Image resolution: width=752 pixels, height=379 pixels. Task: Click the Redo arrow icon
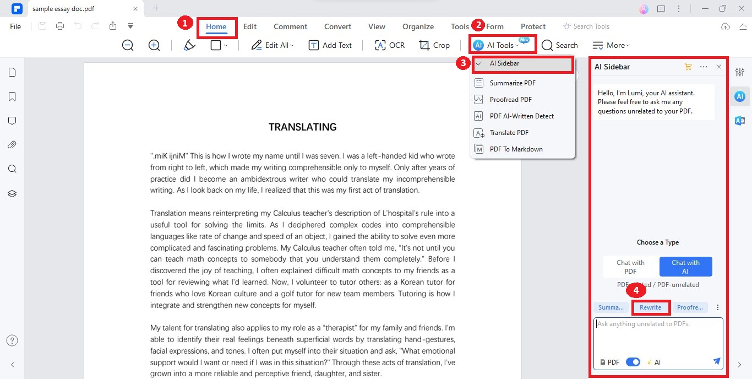[x=95, y=26]
